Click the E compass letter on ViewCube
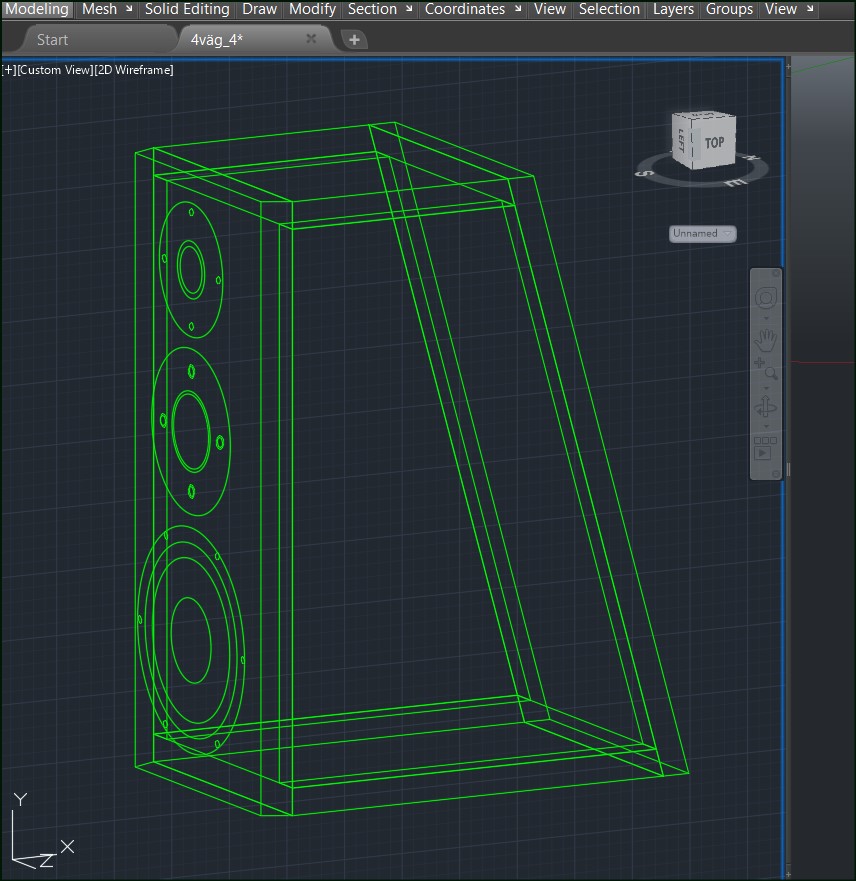This screenshot has height=881, width=856. (736, 183)
